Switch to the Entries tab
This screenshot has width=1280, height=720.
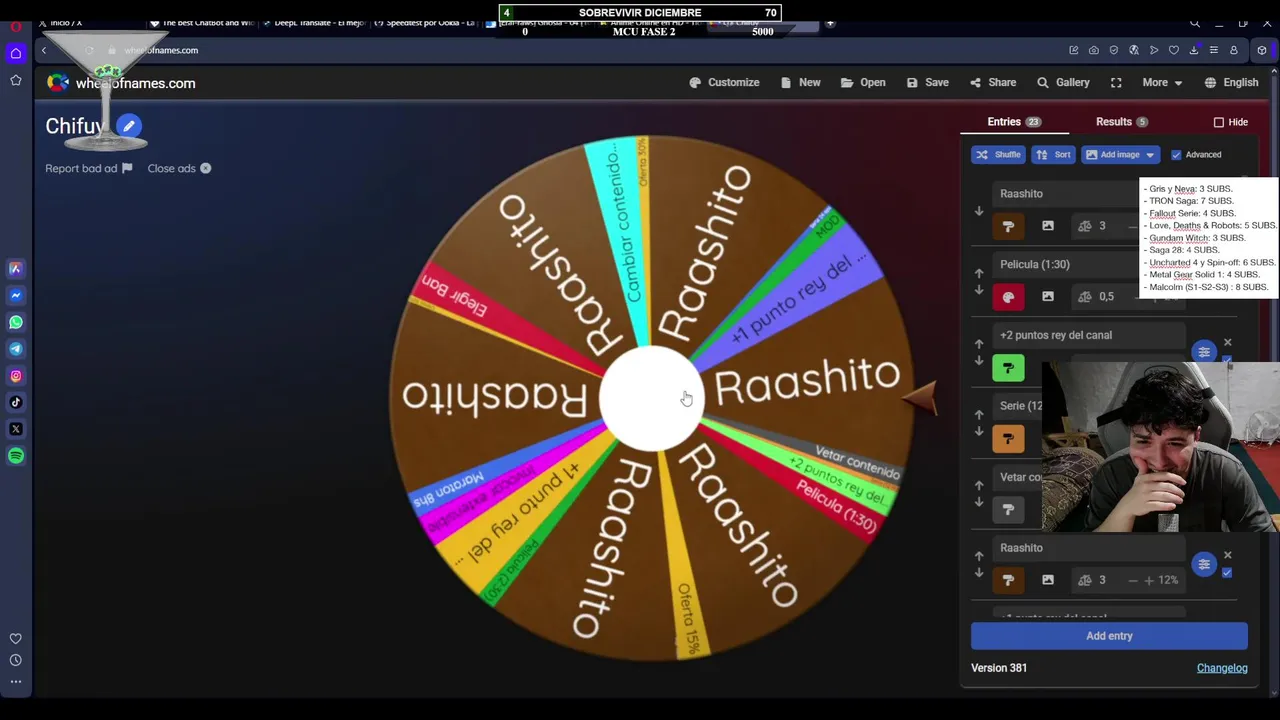(1014, 122)
